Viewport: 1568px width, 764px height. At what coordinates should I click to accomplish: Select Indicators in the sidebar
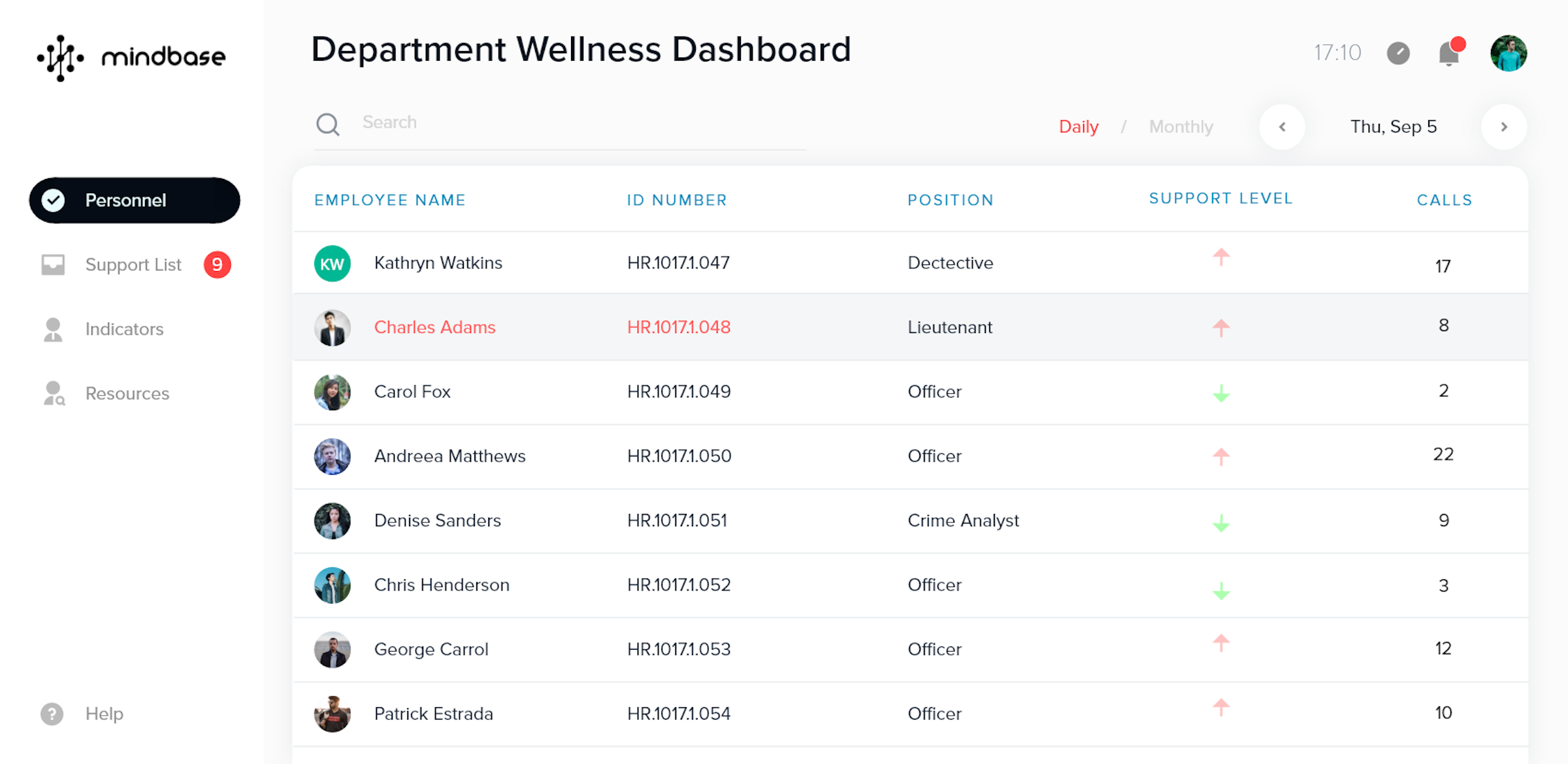(123, 329)
